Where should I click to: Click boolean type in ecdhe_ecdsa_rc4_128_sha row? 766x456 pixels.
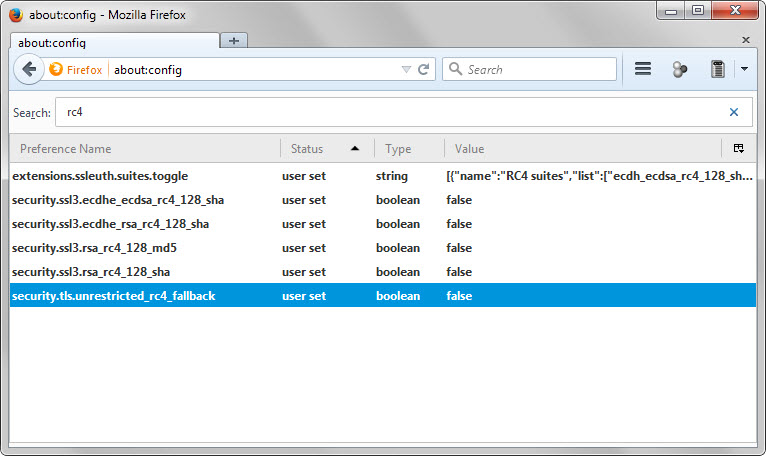click(x=398, y=200)
